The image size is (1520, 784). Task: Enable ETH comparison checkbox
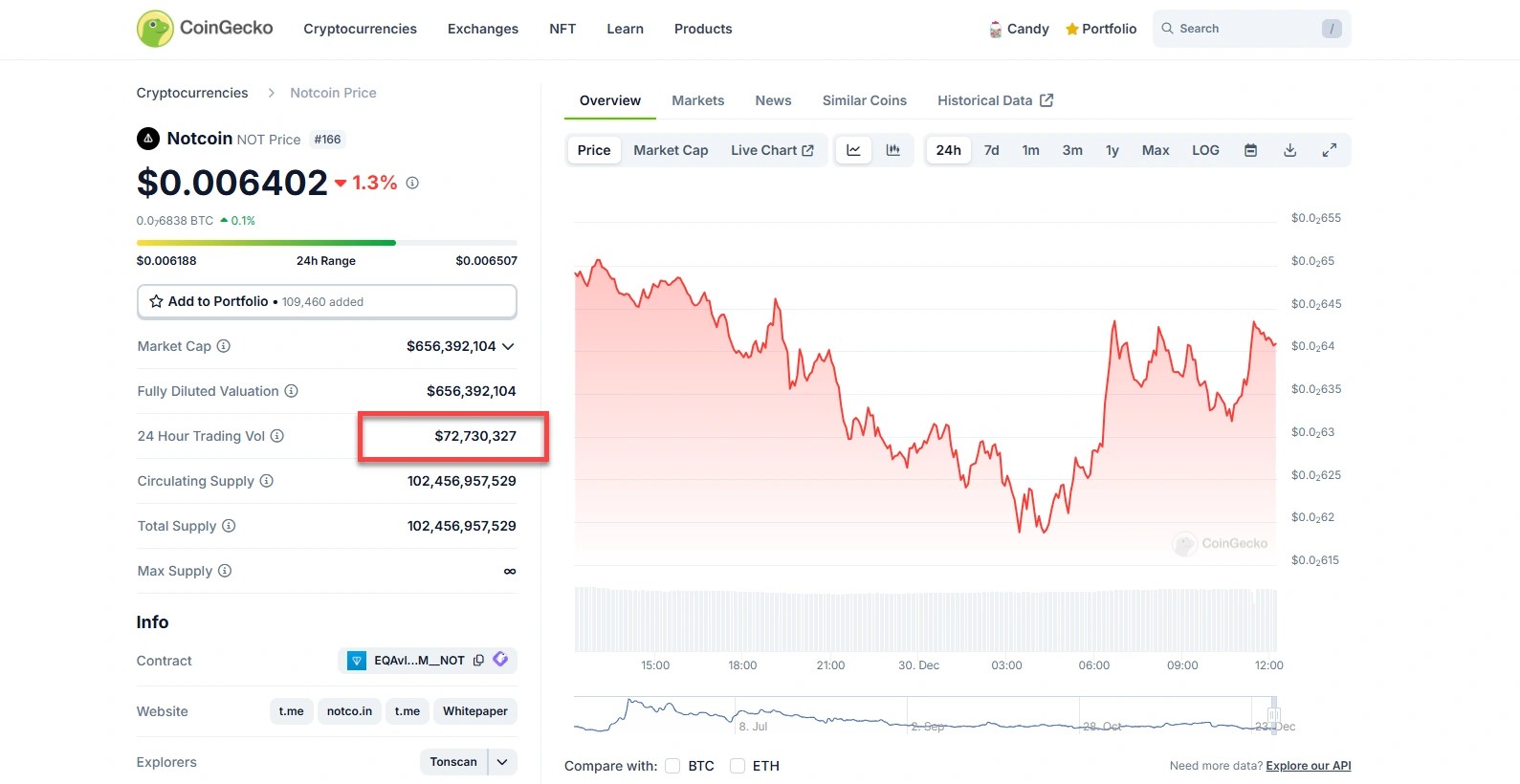[x=738, y=766]
